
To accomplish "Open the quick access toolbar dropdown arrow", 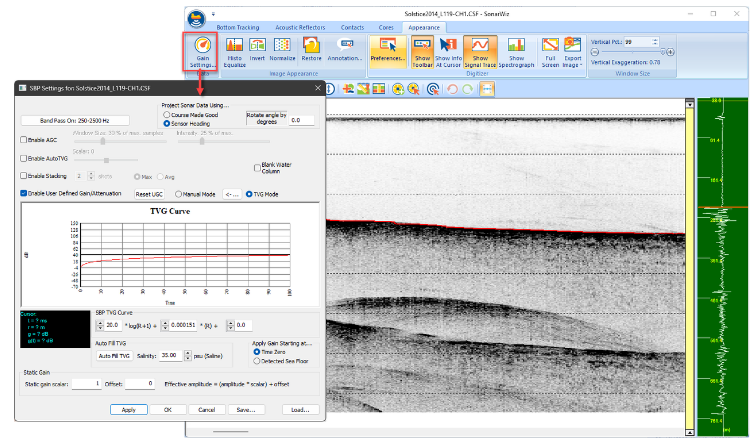I will coord(213,14).
